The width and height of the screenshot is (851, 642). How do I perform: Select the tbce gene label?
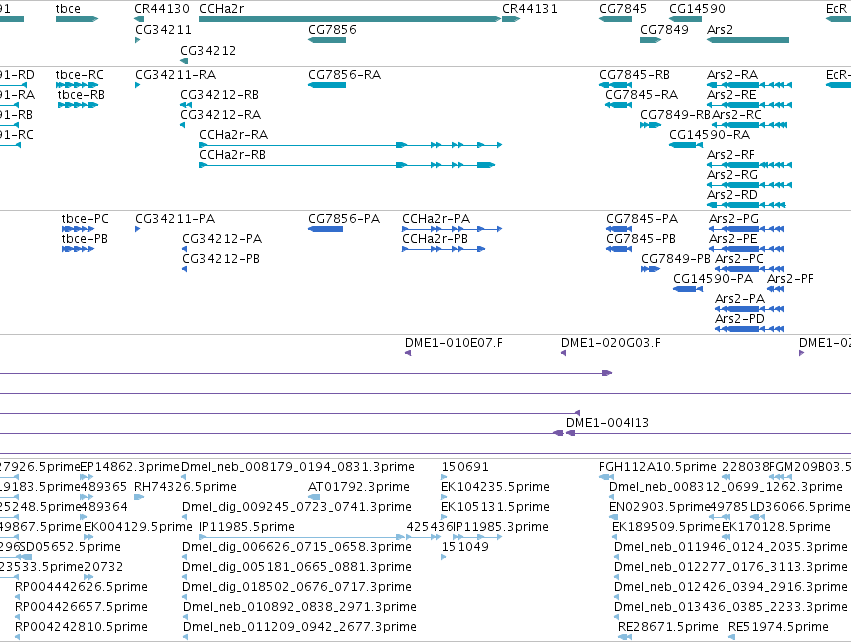[x=68, y=9]
